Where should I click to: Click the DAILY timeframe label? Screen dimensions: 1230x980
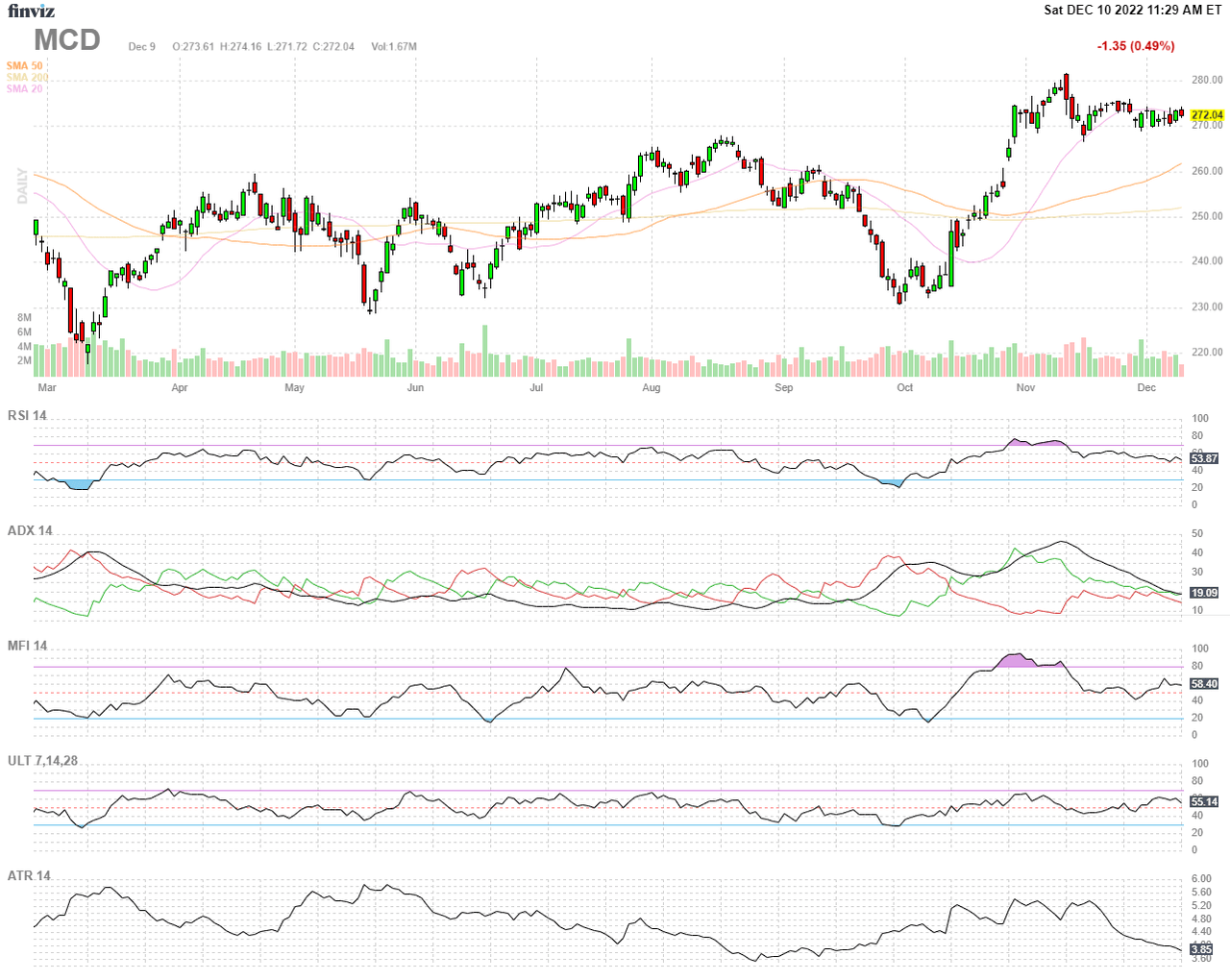coord(22,185)
